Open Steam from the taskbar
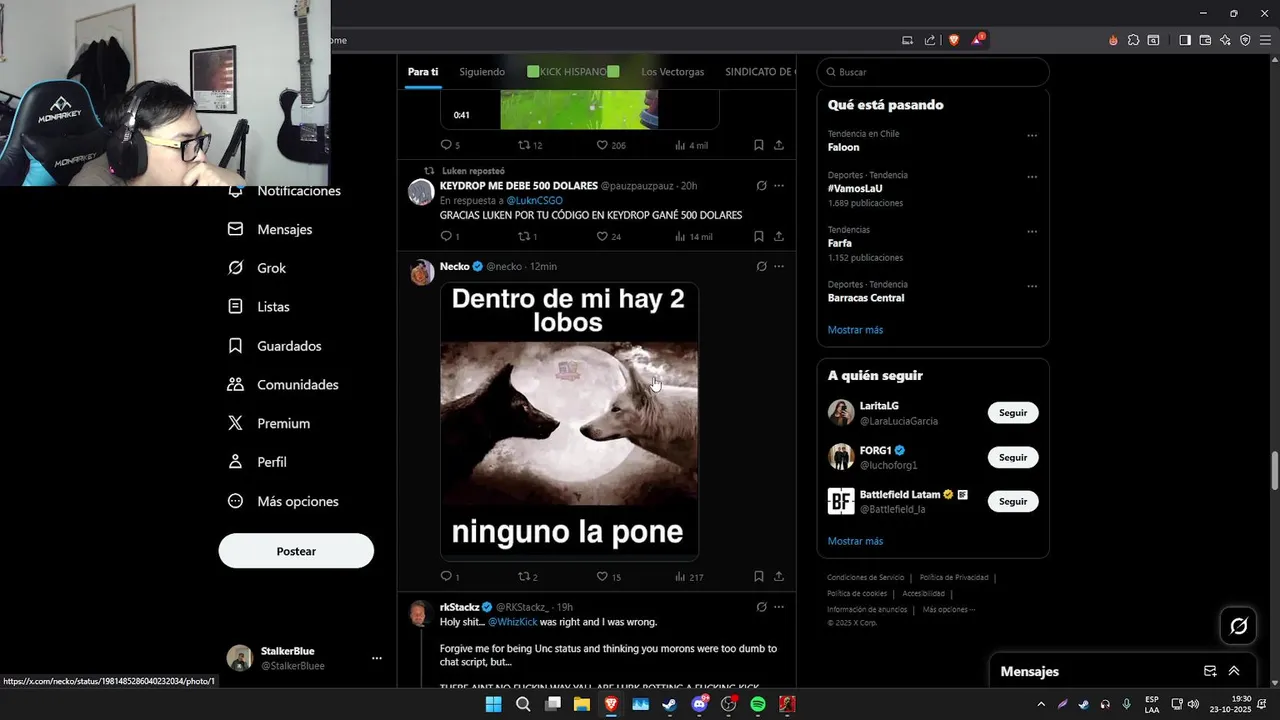The width and height of the screenshot is (1280, 720). [x=670, y=704]
